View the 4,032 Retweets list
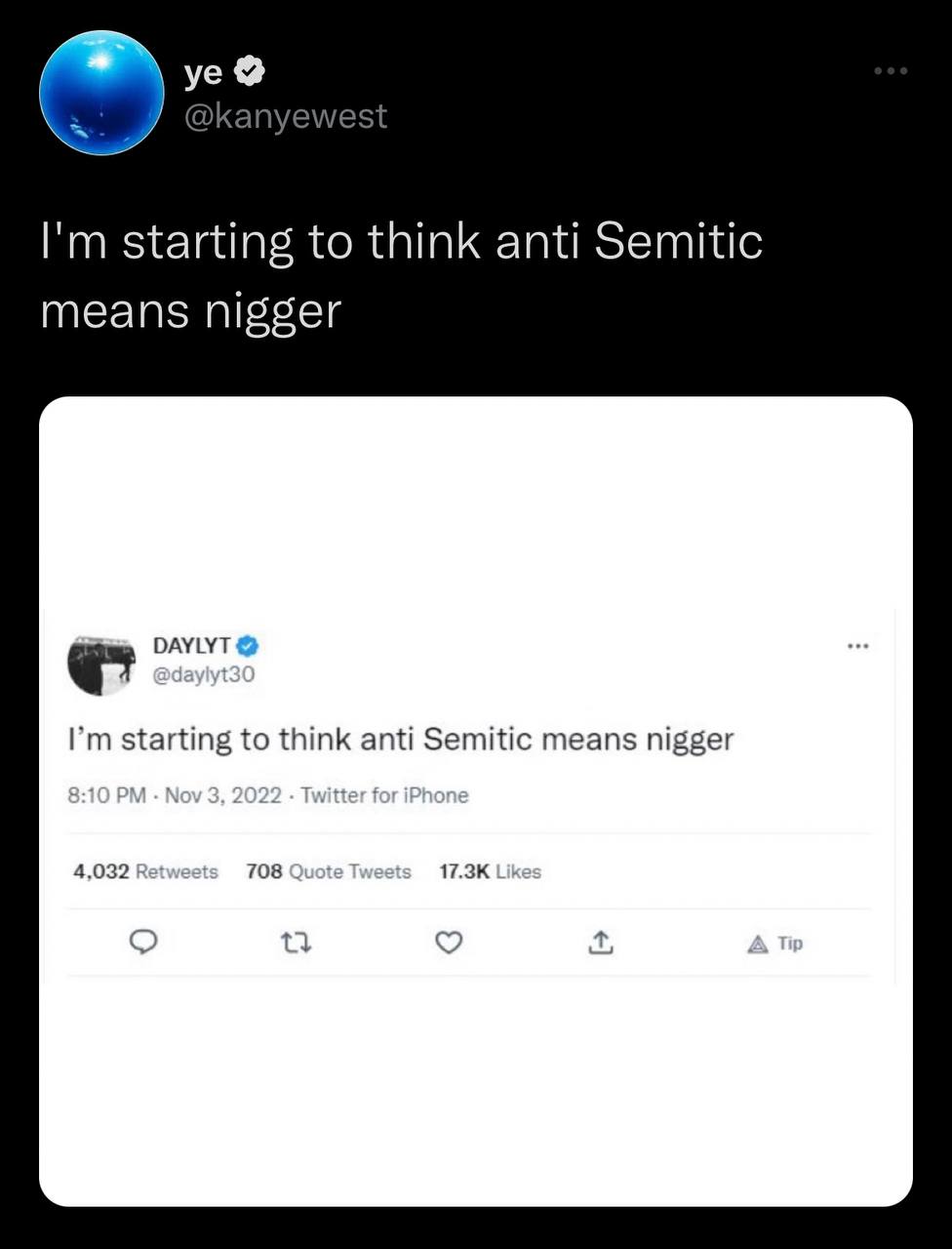The height and width of the screenshot is (1249, 952). click(x=145, y=871)
